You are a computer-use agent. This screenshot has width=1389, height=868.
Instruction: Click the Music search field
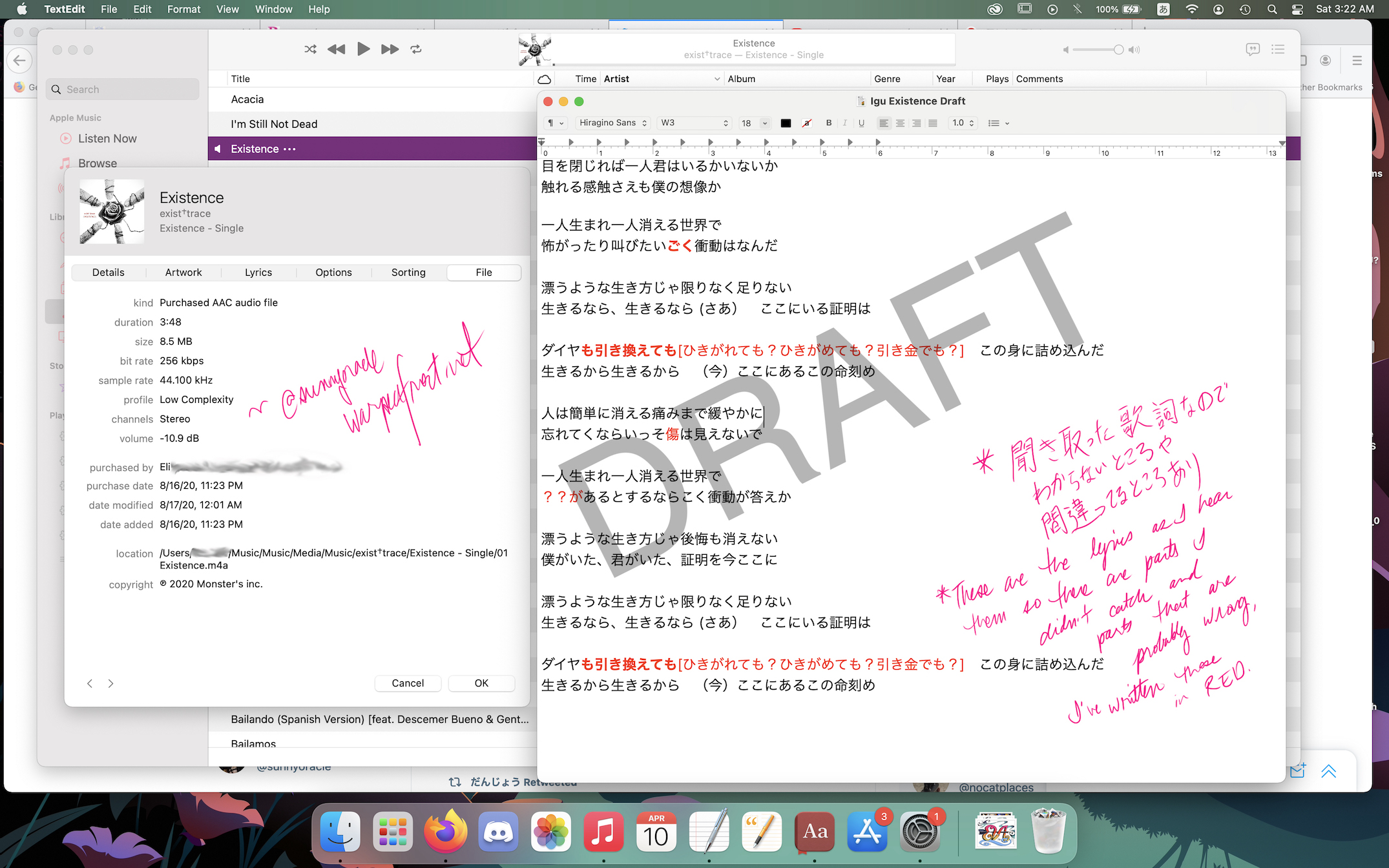123,89
